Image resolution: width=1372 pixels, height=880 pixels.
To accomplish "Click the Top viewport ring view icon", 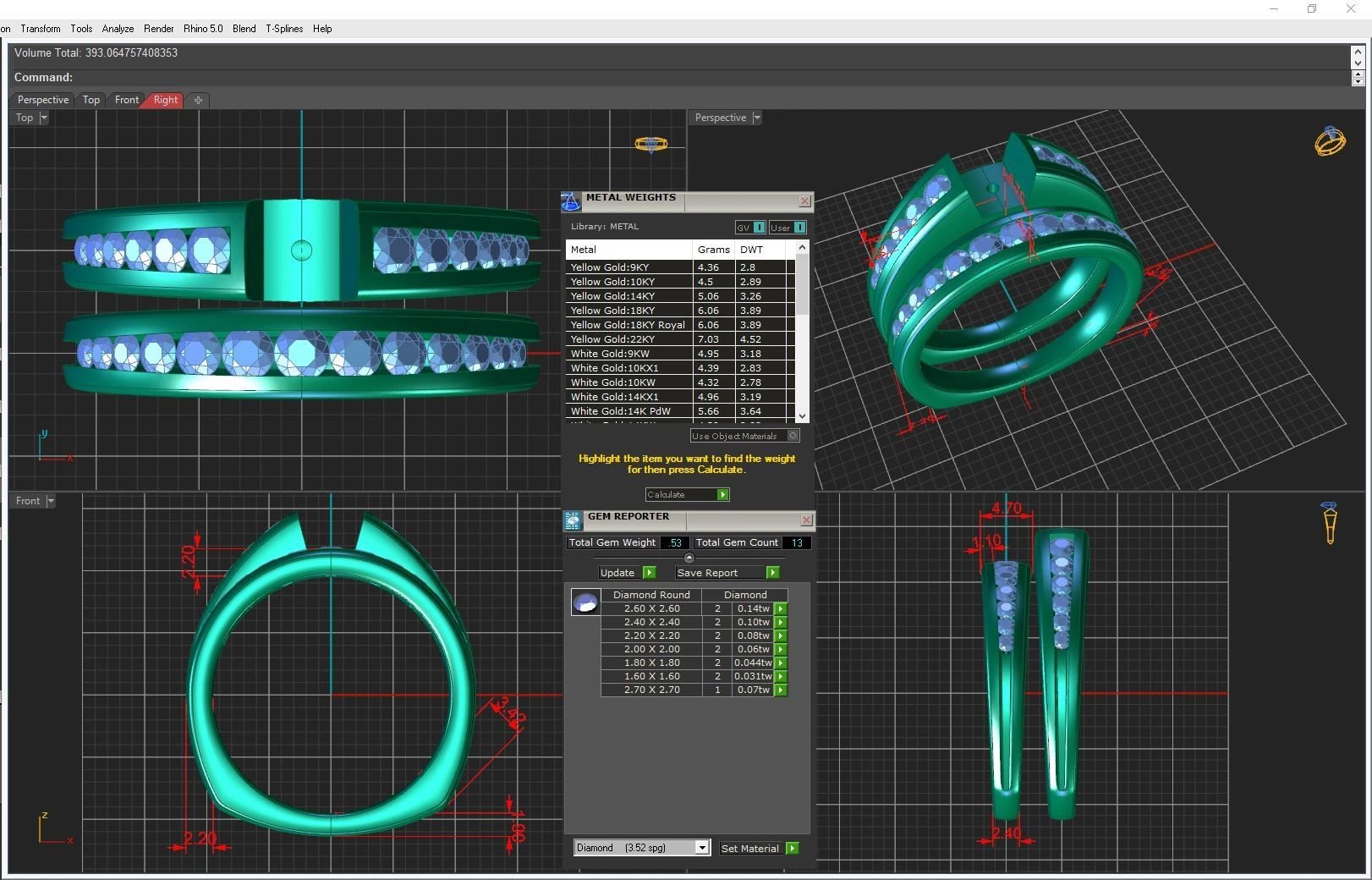I will coord(650,145).
